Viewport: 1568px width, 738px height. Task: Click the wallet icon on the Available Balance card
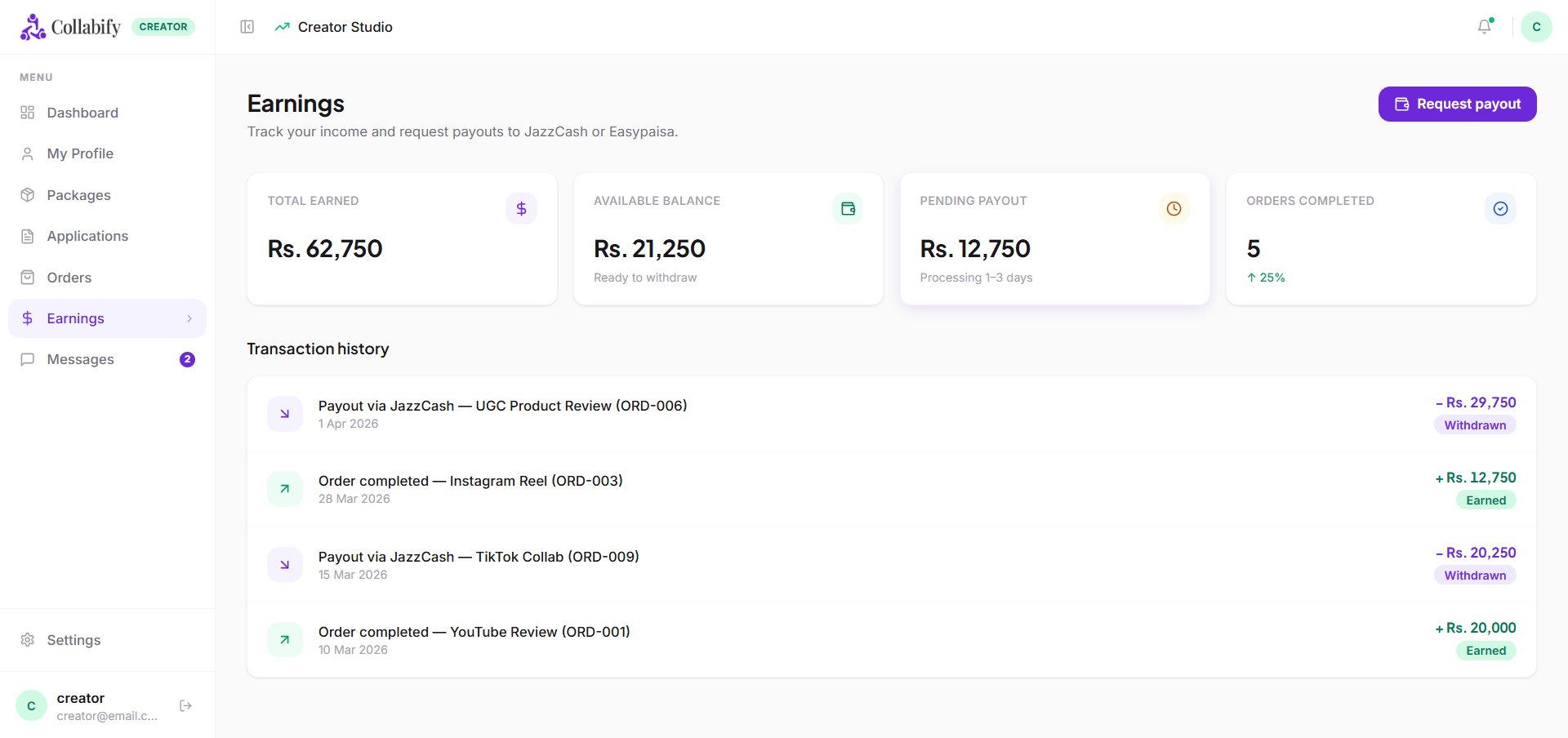tap(848, 209)
